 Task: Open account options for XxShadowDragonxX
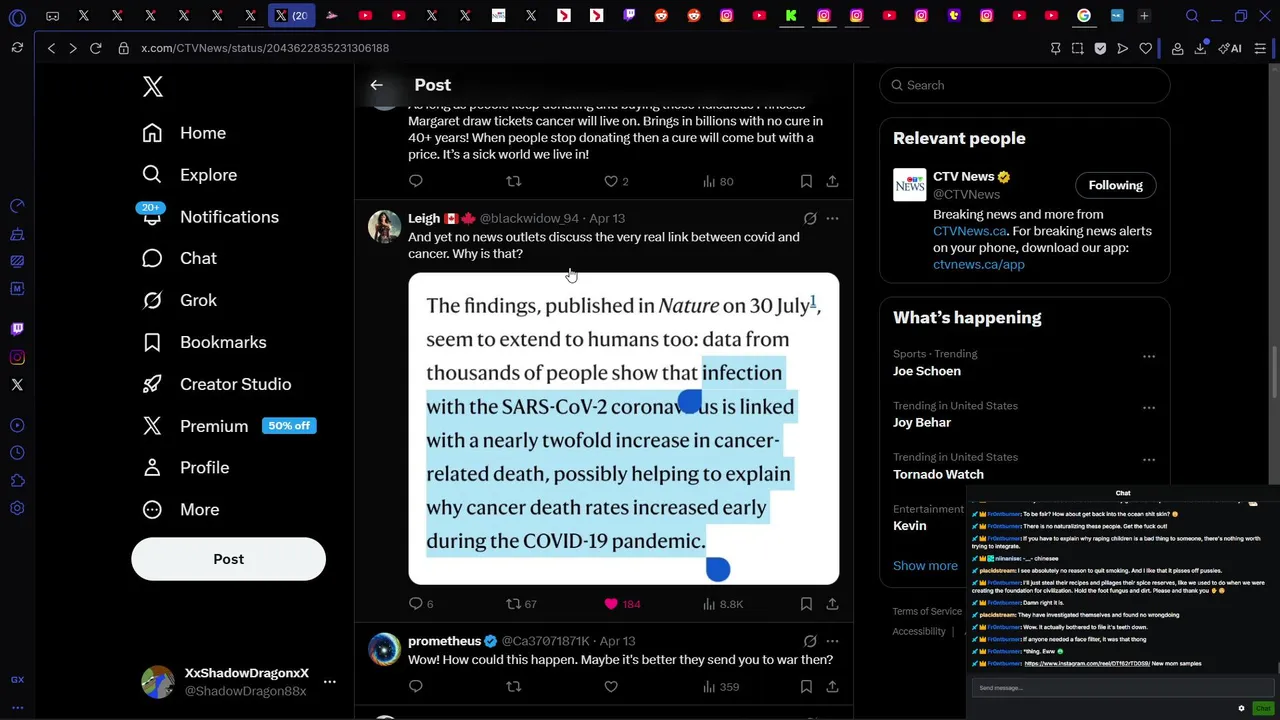tap(329, 682)
